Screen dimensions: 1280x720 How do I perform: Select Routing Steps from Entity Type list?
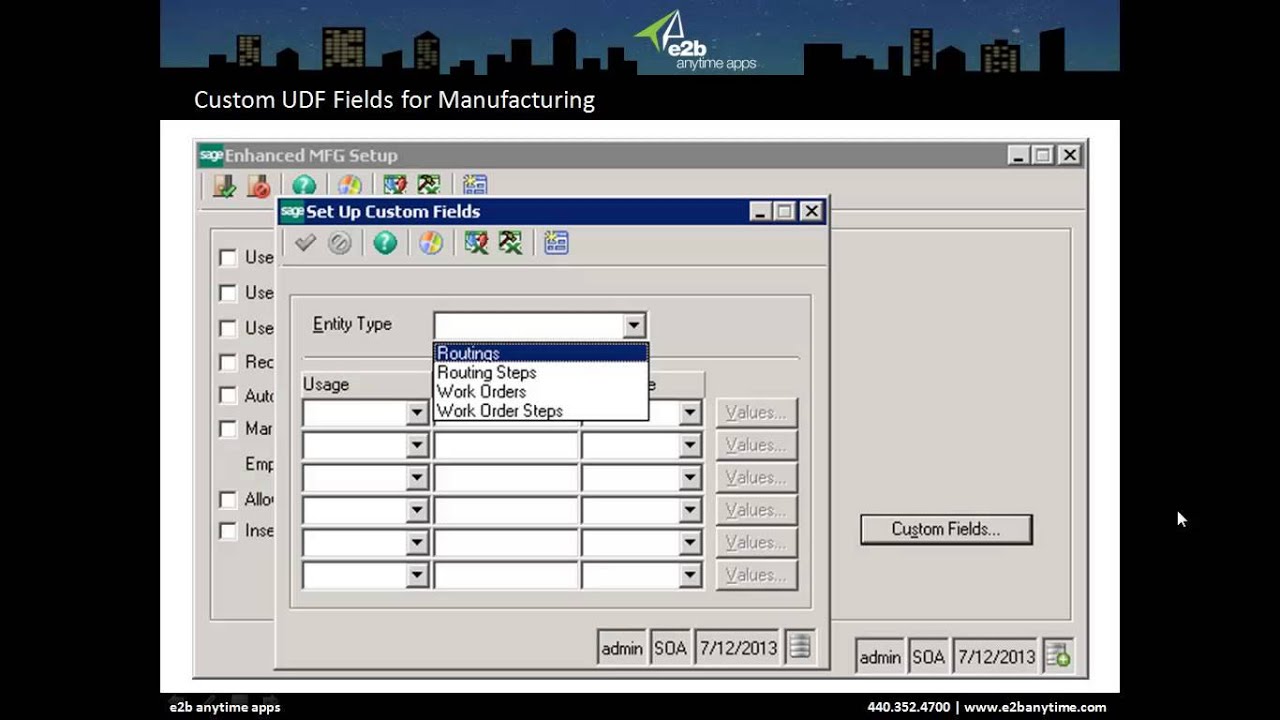(540, 372)
